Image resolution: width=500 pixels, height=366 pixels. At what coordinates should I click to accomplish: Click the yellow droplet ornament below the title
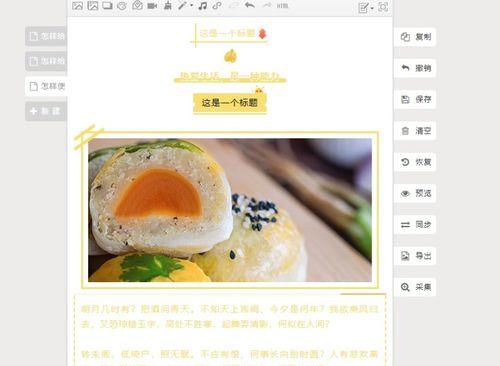[x=230, y=56]
